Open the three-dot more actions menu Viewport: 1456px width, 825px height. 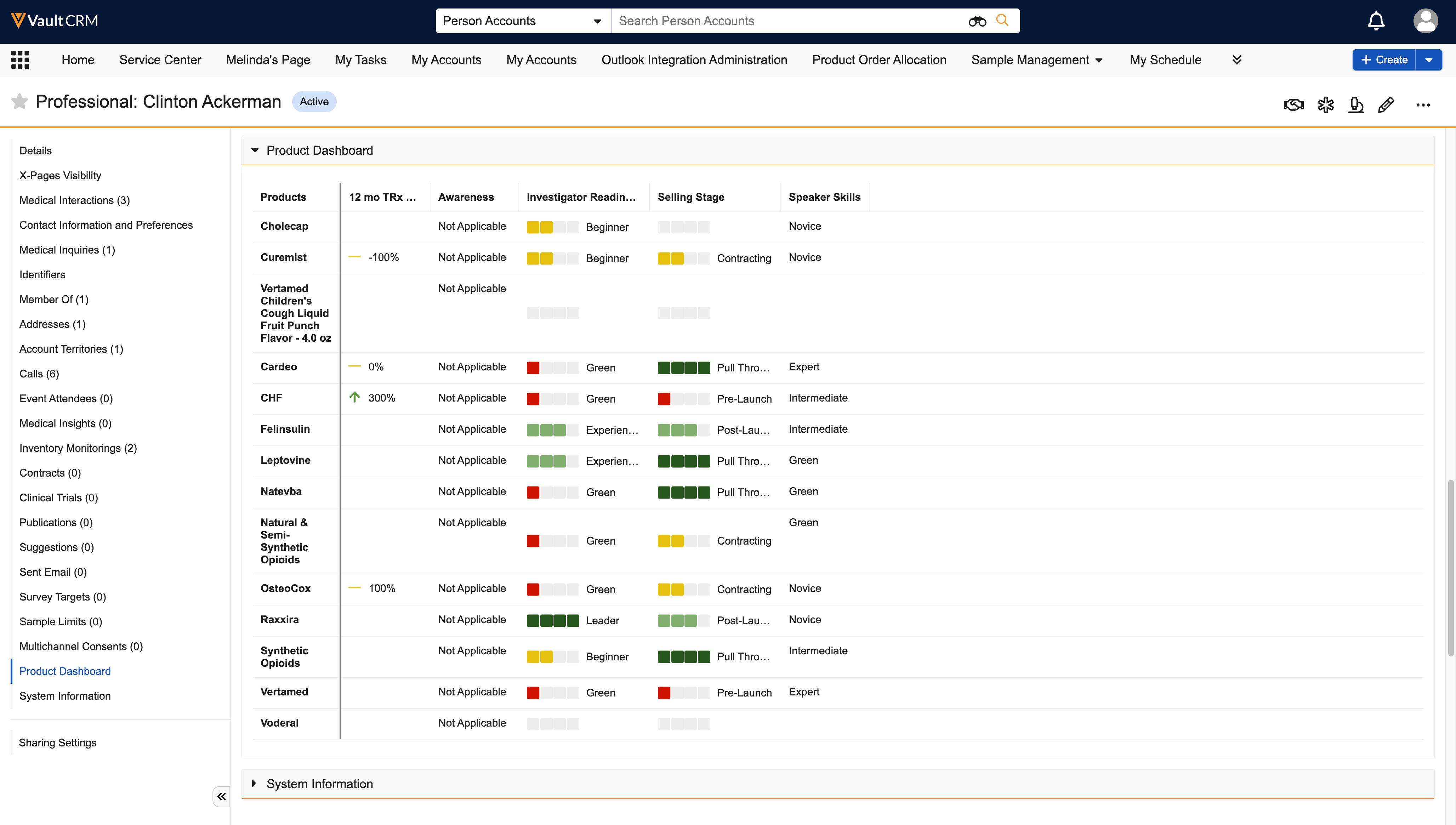[1423, 105]
